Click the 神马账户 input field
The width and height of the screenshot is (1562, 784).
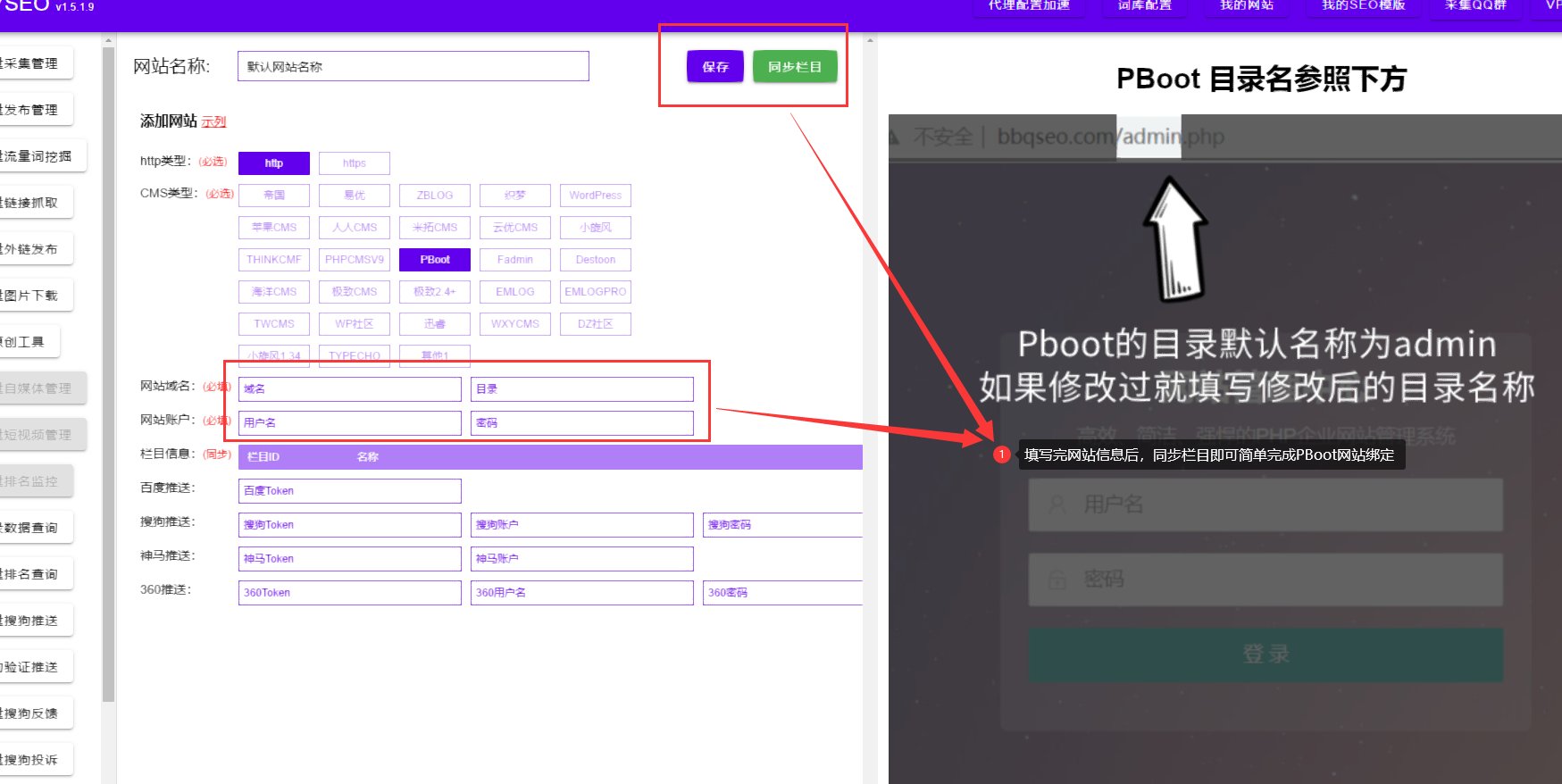[582, 559]
